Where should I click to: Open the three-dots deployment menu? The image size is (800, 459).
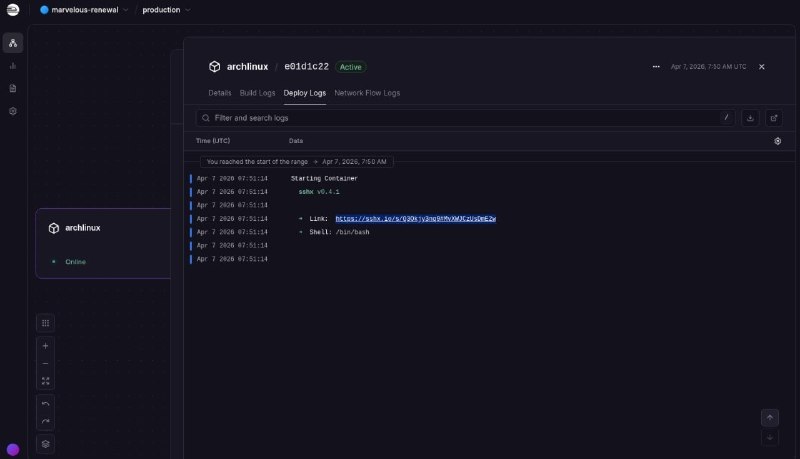click(656, 67)
